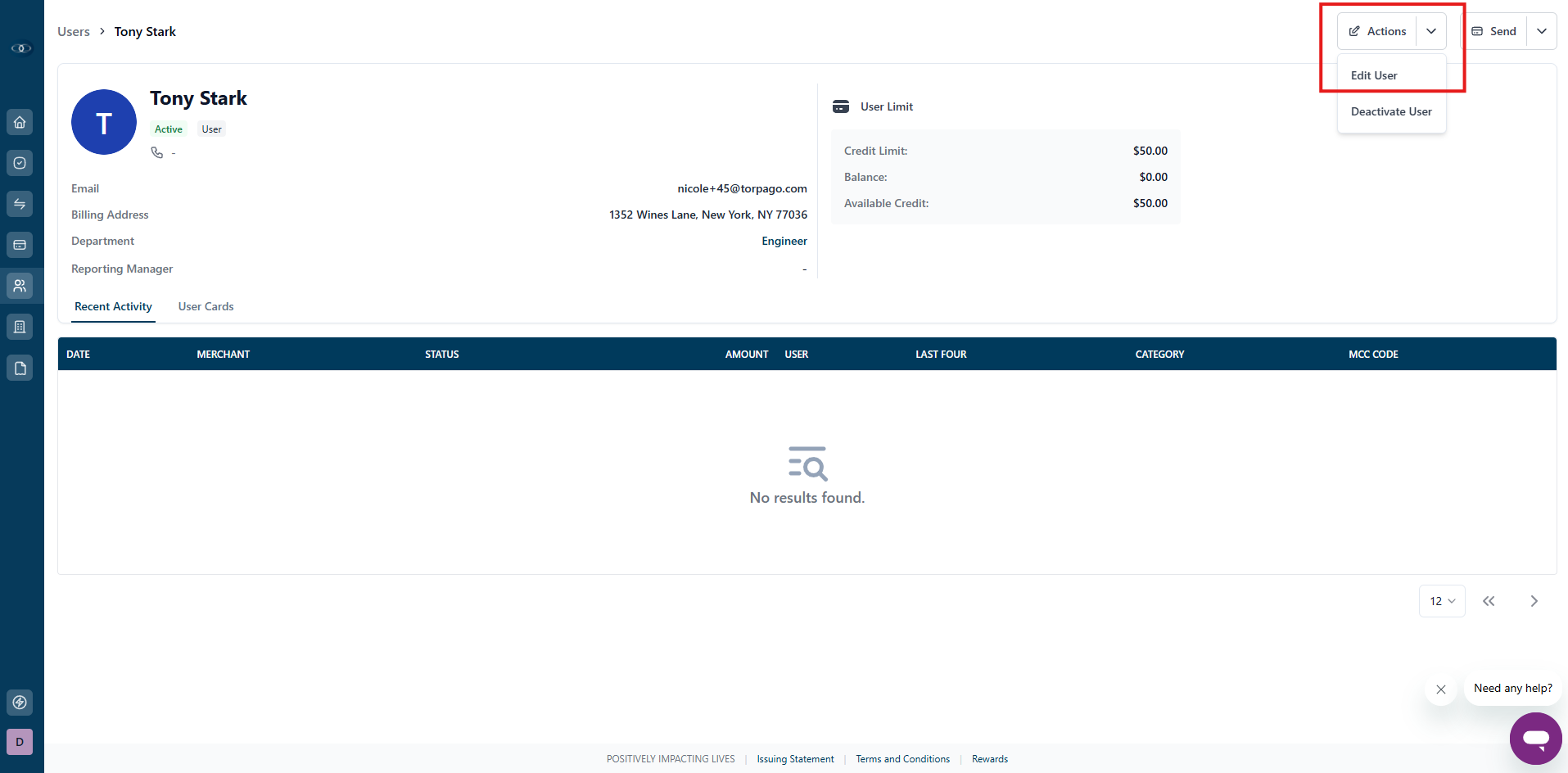Screen dimensions: 1568x773
Task: Click the lightning bolt sidebar icon
Action: 20,703
